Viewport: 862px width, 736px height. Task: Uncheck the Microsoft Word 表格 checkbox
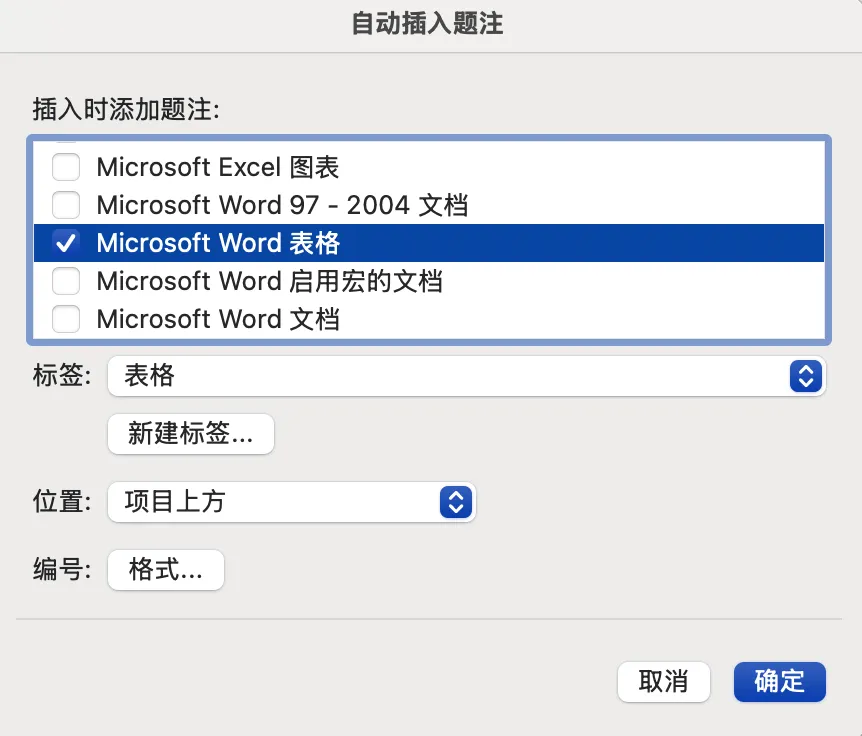click(x=66, y=243)
